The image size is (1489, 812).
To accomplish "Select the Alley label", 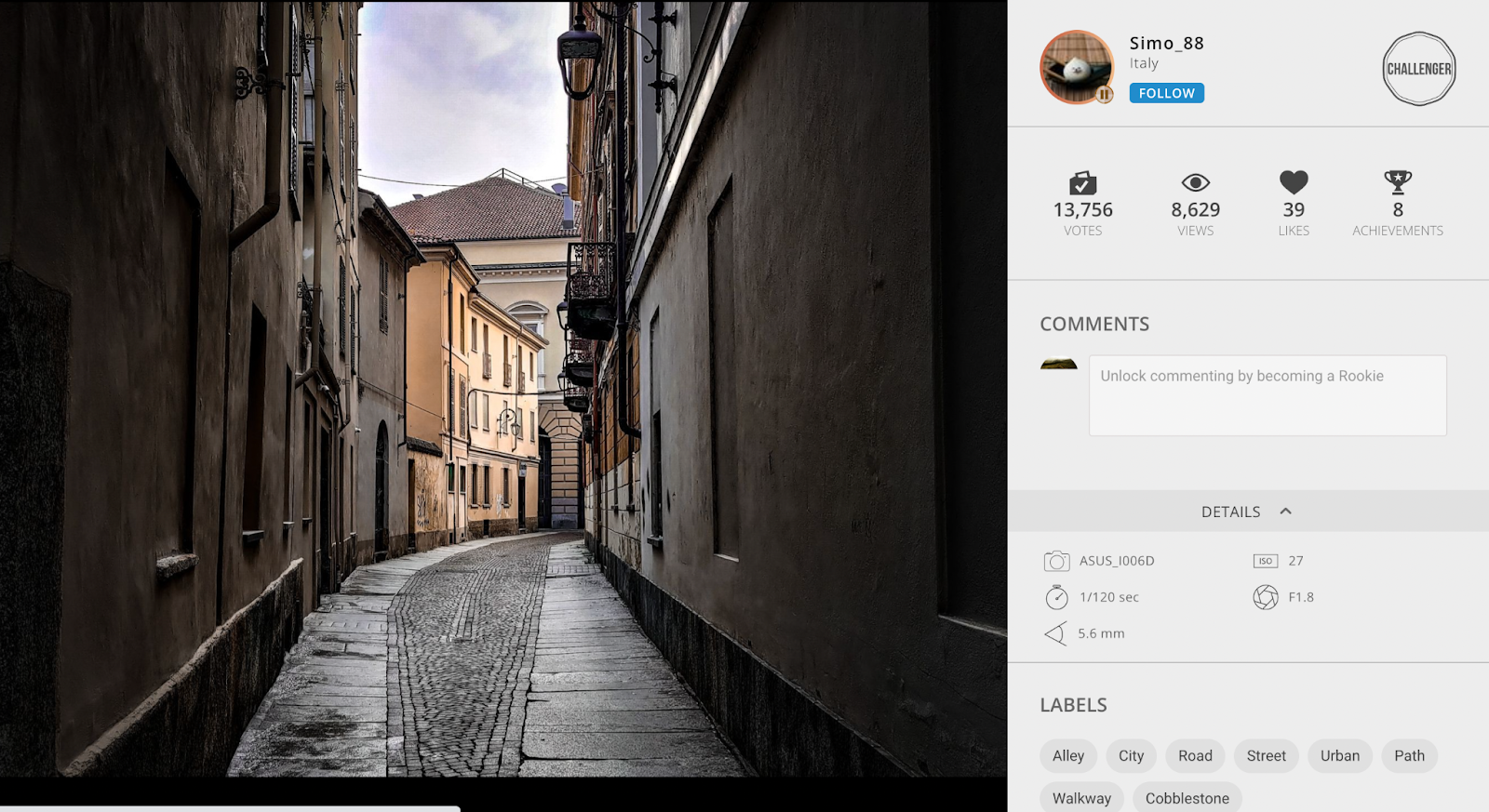I will pyautogui.click(x=1068, y=755).
